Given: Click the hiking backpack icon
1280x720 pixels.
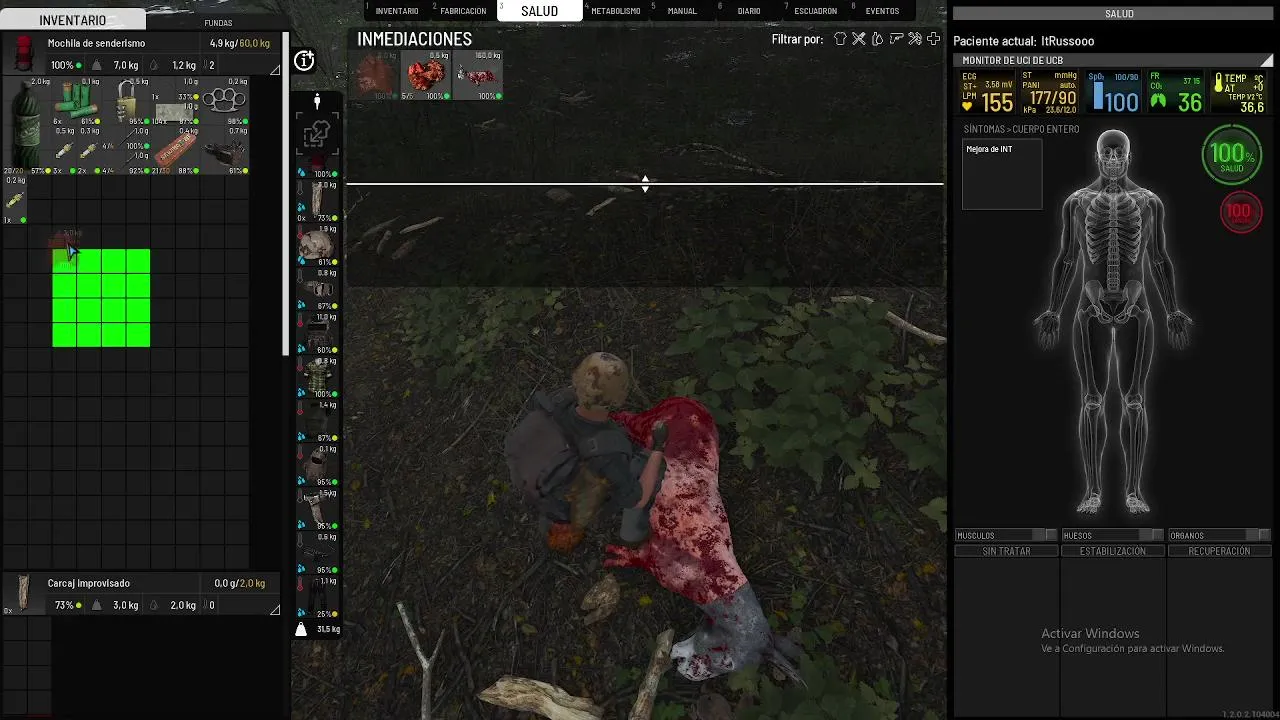Looking at the screenshot, I should tap(22, 54).
